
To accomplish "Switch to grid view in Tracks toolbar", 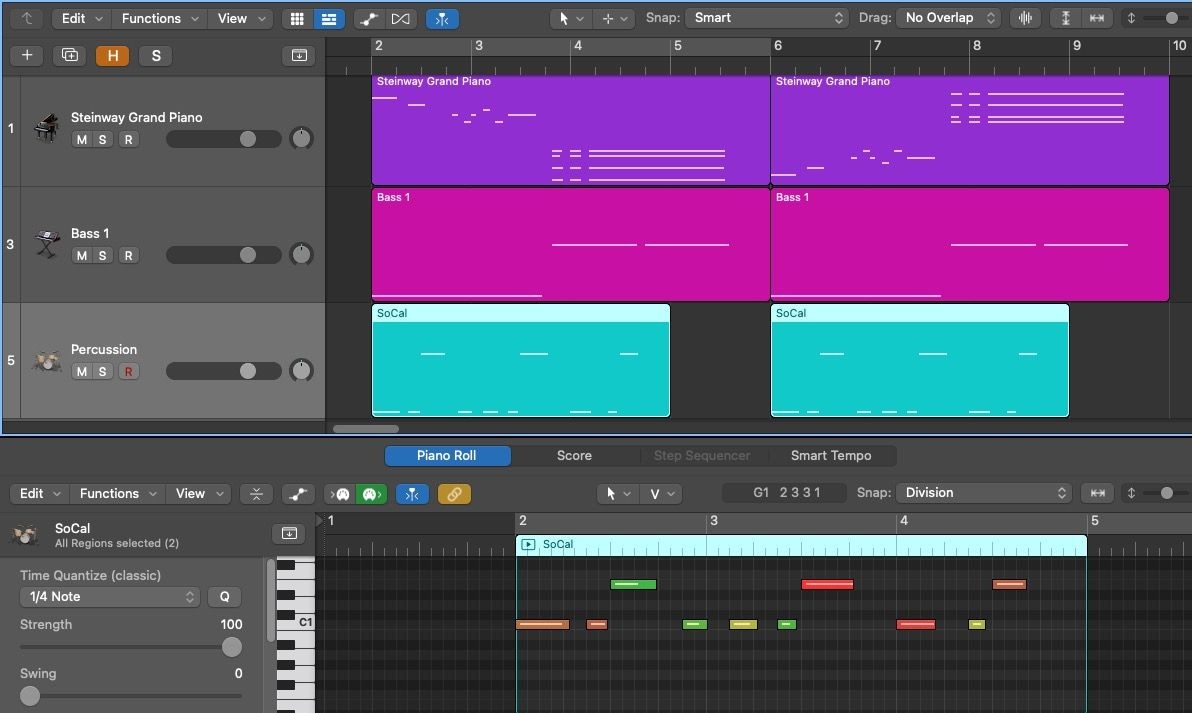I will click(x=297, y=18).
